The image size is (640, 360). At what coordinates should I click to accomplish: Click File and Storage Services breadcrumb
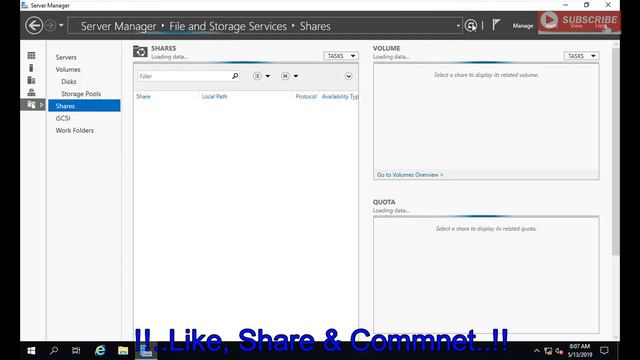(x=228, y=26)
